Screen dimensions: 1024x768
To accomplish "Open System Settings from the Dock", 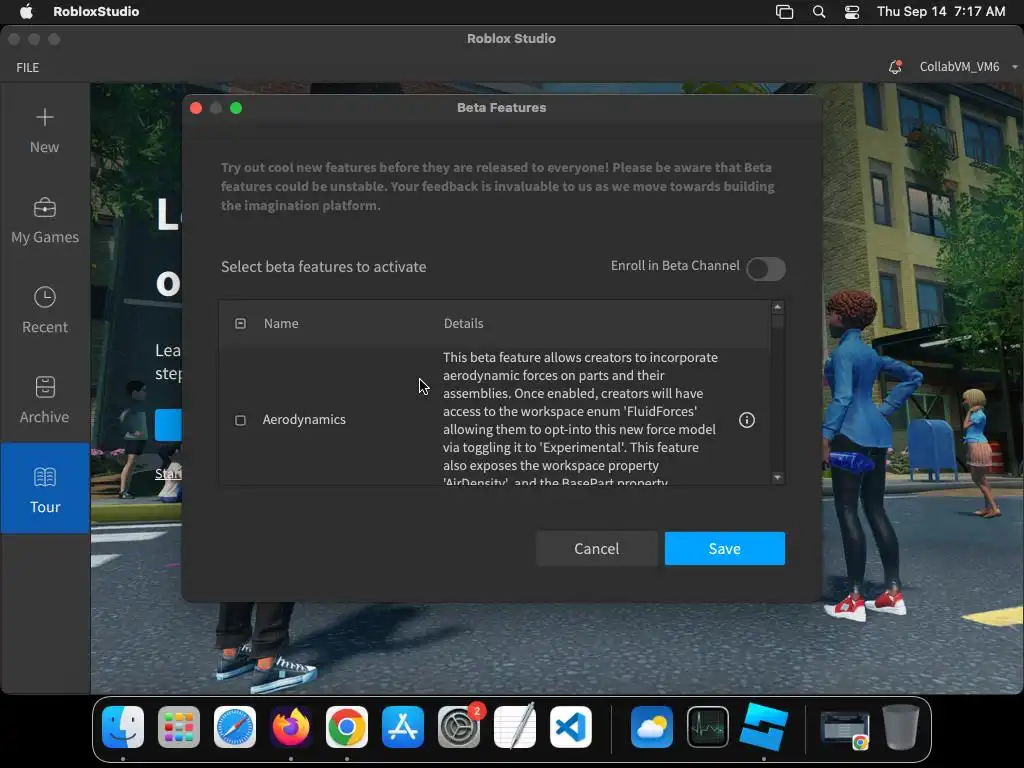I will point(459,727).
